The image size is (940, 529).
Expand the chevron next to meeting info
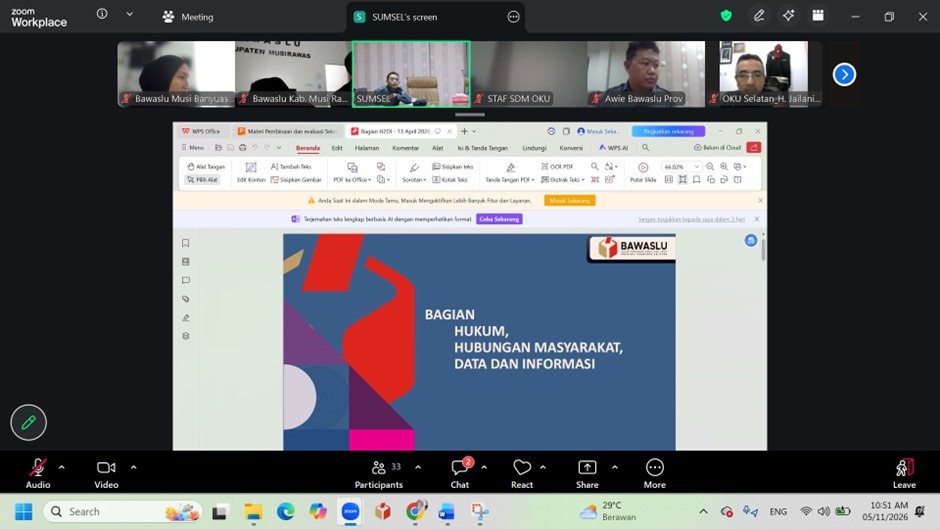coord(129,14)
